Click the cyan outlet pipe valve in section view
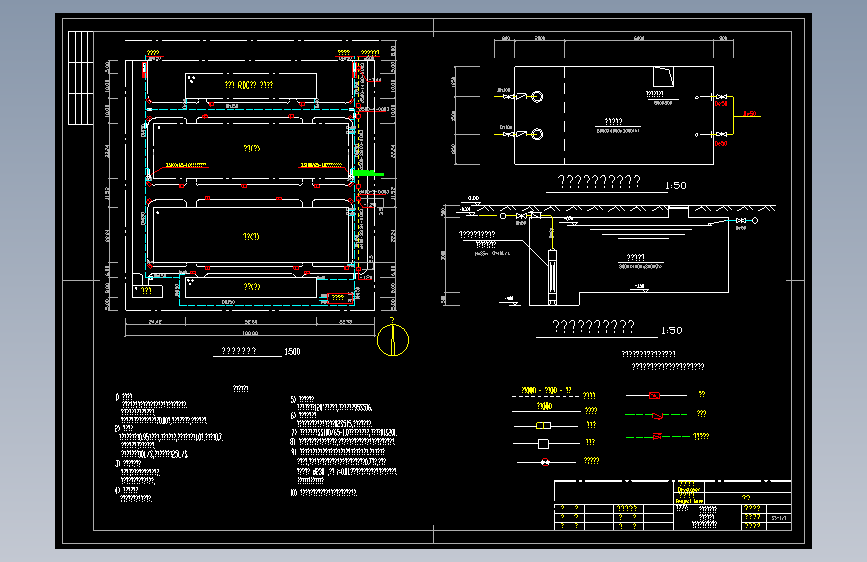 pos(740,221)
